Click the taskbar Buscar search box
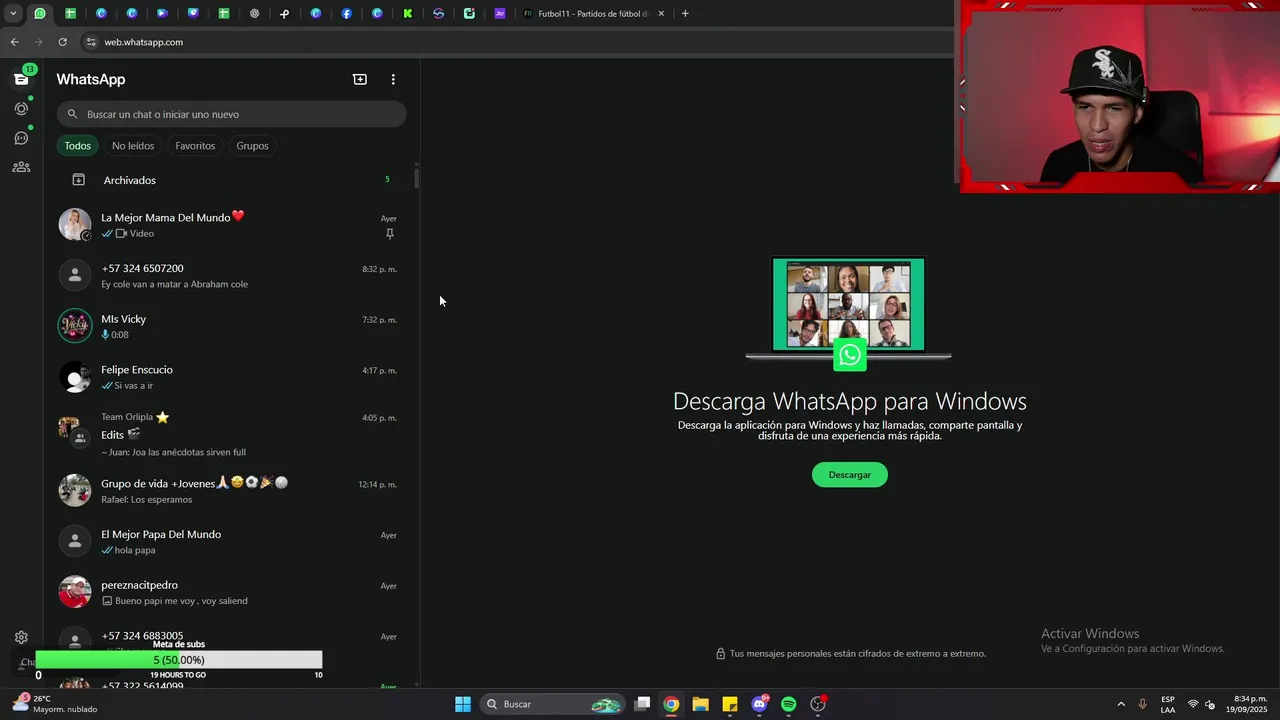Viewport: 1280px width, 720px height. (554, 704)
